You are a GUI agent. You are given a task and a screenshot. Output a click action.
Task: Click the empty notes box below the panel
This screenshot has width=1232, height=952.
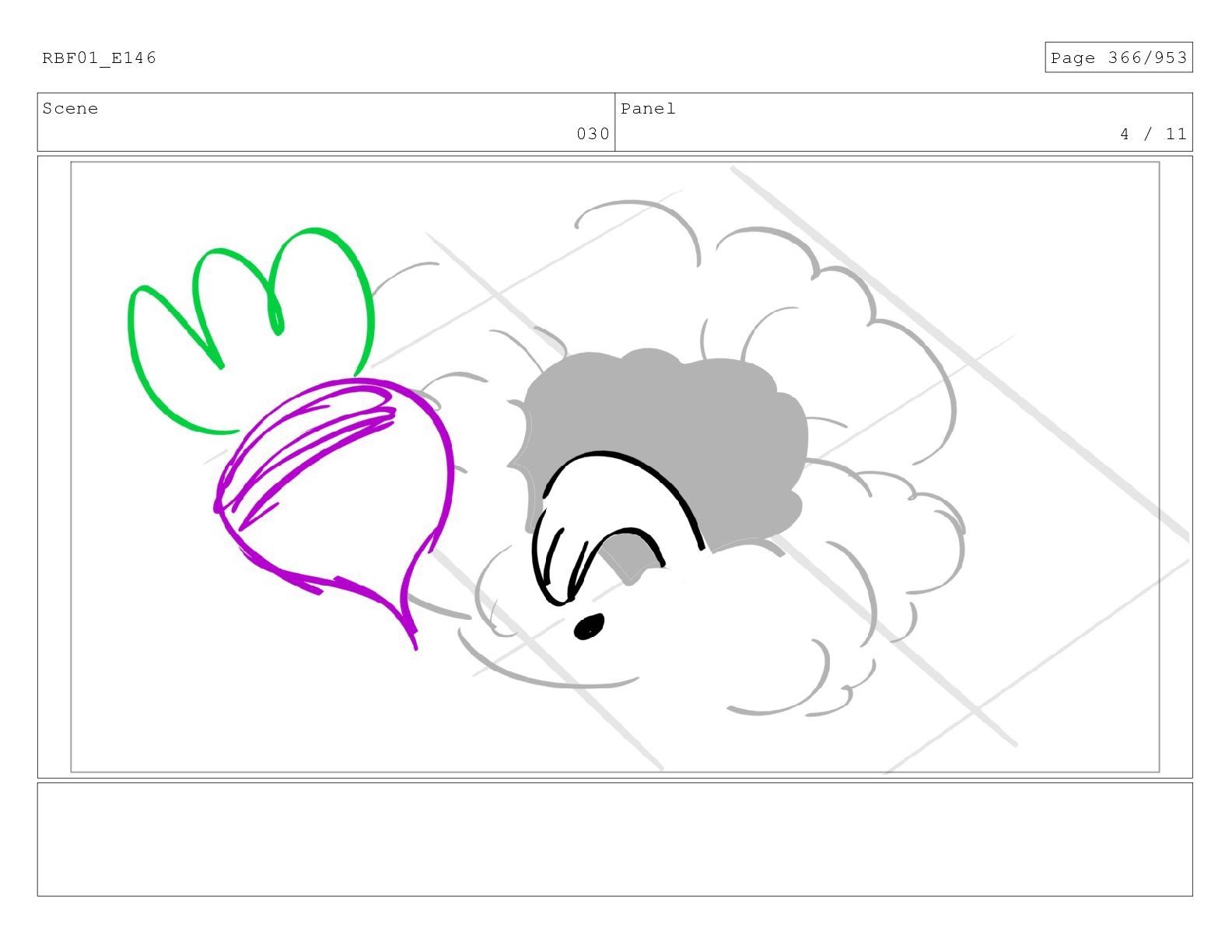coord(614,839)
